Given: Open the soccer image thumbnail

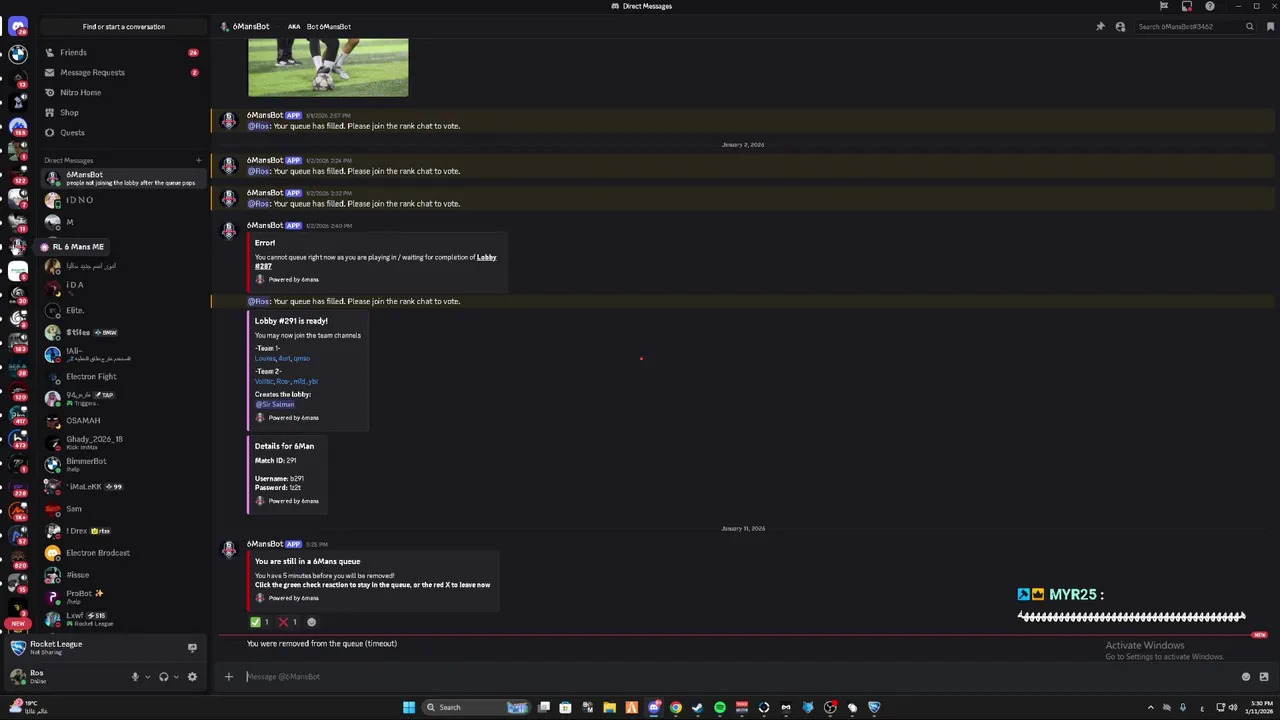Looking at the screenshot, I should click(328, 67).
